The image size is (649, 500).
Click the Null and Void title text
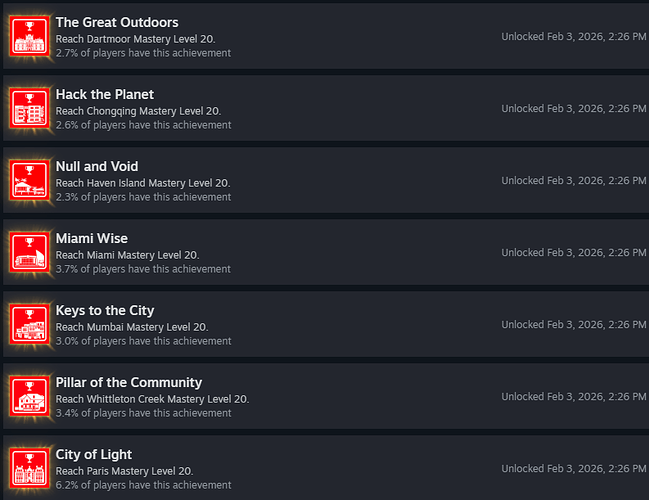click(x=97, y=166)
